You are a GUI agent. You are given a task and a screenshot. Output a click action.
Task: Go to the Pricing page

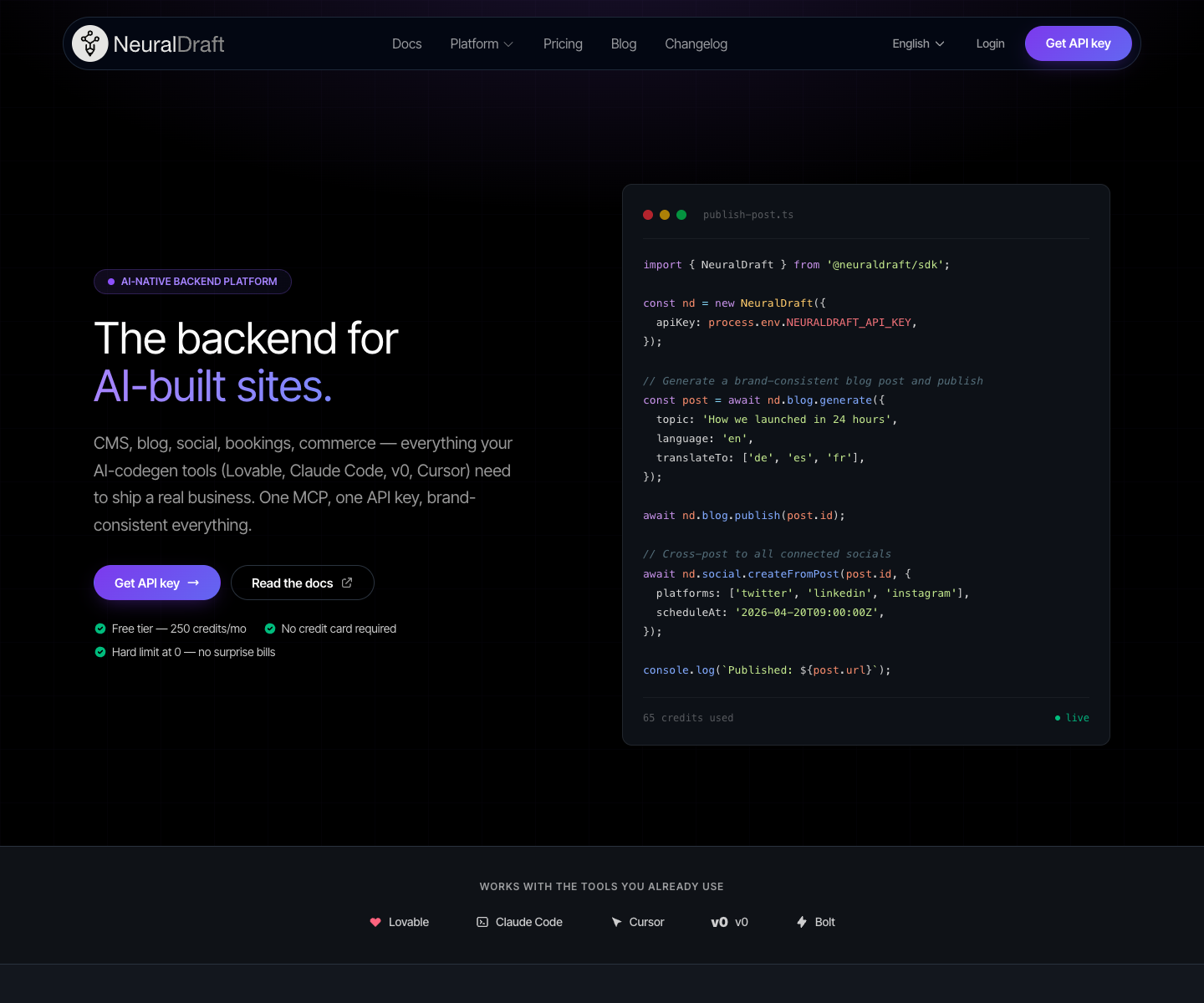tap(563, 43)
